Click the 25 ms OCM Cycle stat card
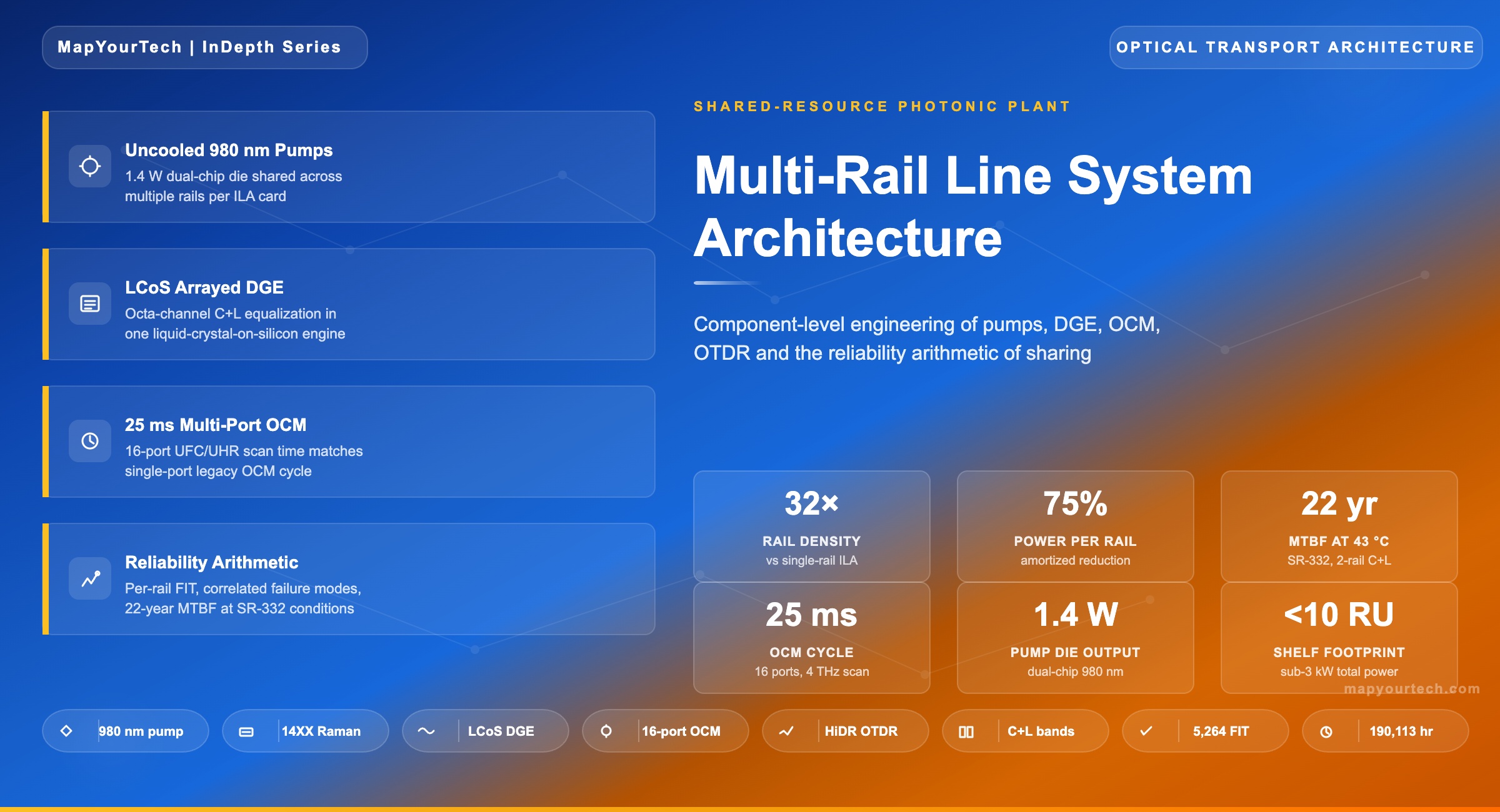Viewport: 1500px width, 812px height. 812,638
